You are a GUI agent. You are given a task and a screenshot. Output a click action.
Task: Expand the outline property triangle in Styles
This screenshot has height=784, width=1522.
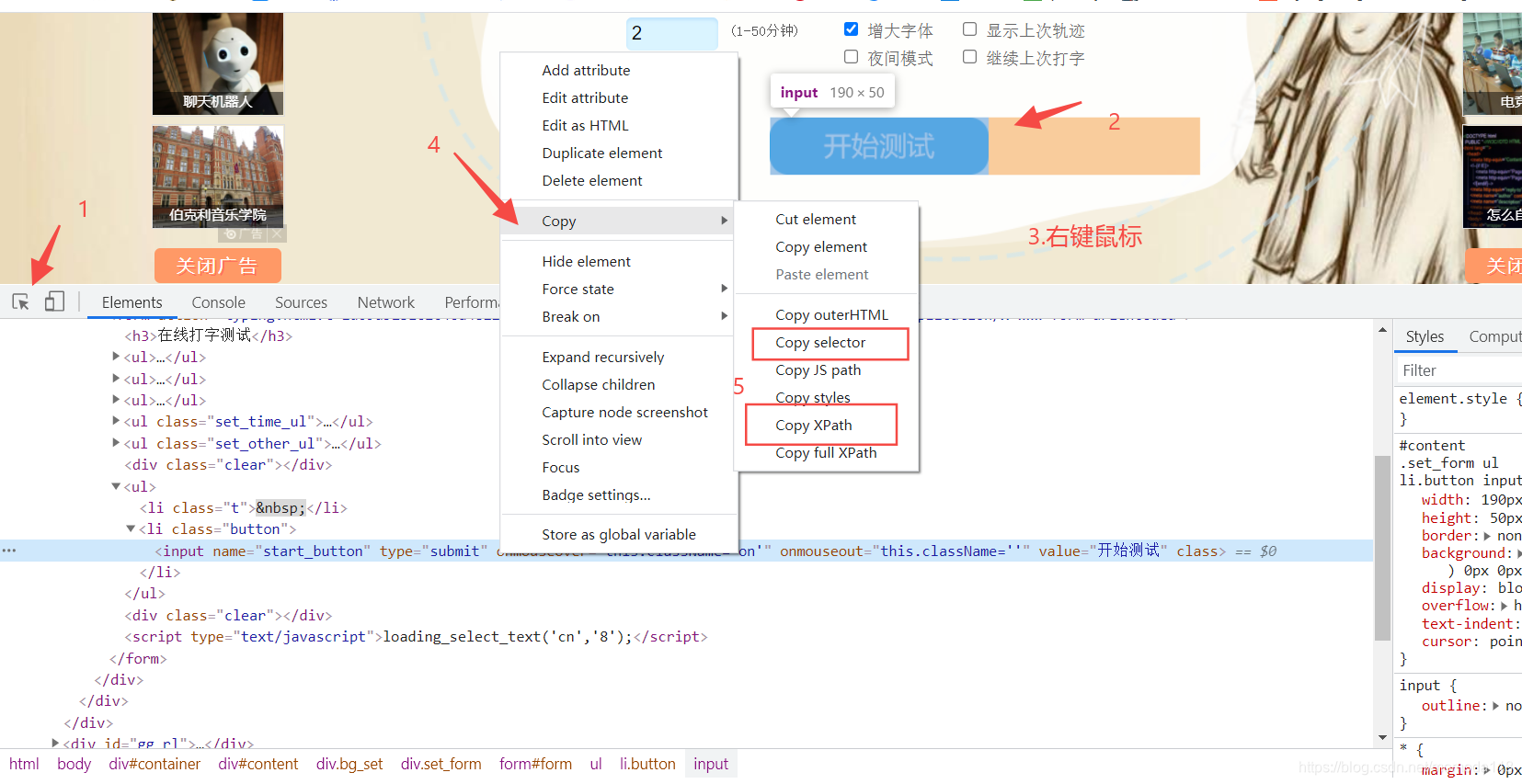click(1495, 706)
